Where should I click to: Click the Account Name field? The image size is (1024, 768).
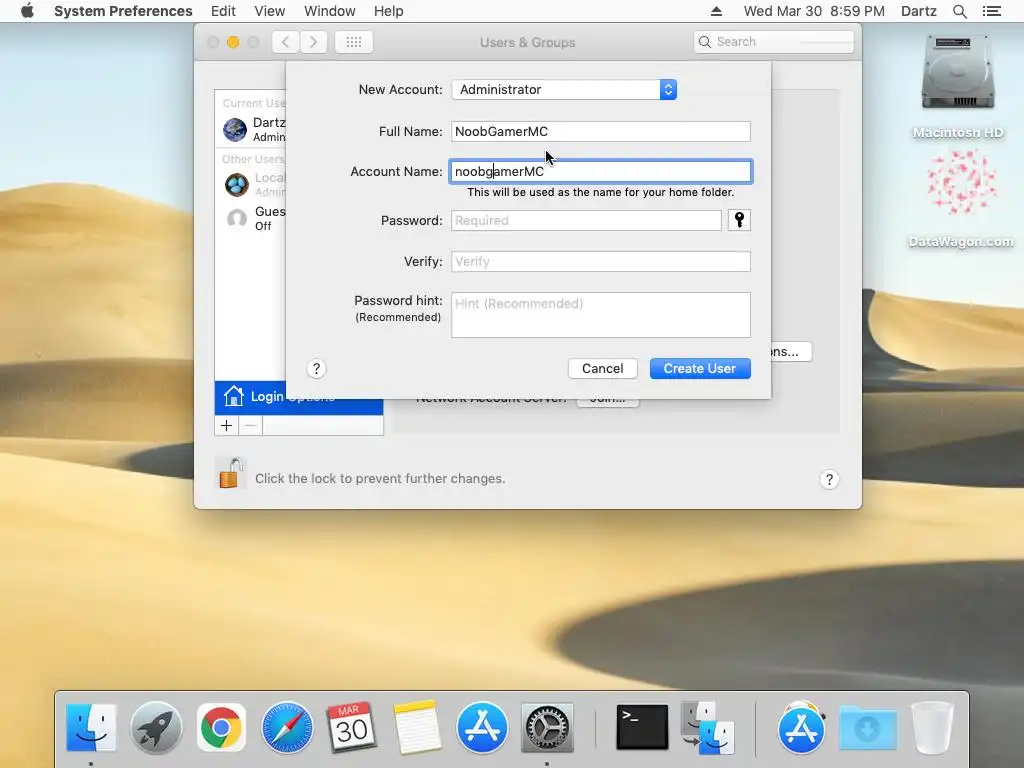(x=600, y=171)
